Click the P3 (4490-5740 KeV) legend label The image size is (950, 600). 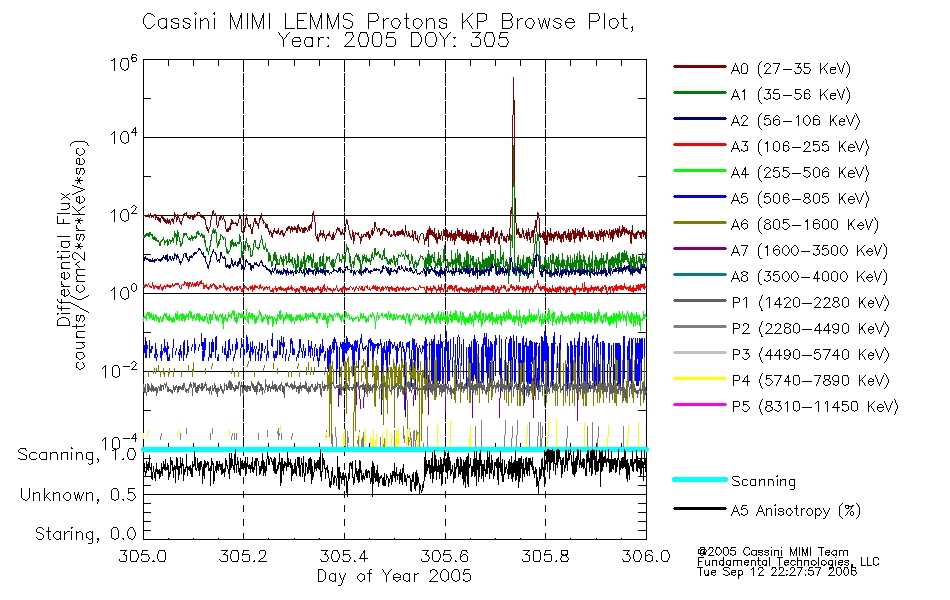coord(810,355)
